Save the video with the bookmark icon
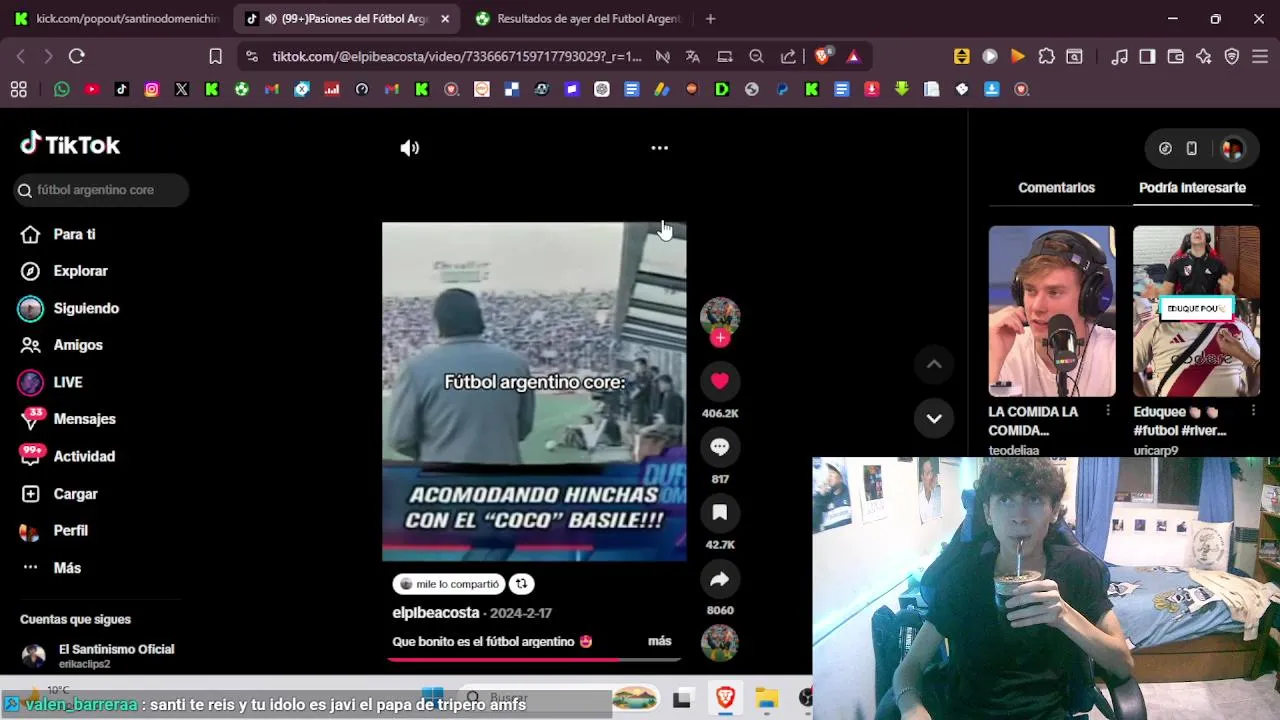Screen dimensions: 1280x720 (x=720, y=513)
